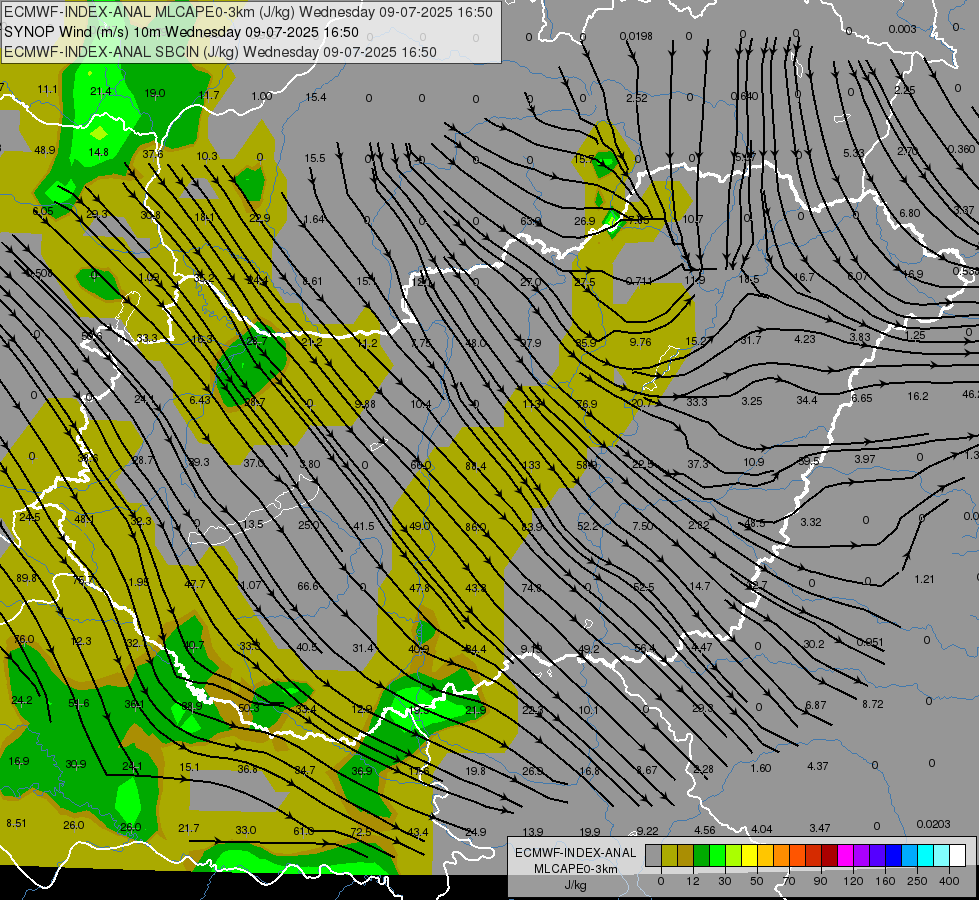Click the sky blue legend swatch before 250

[x=909, y=856]
